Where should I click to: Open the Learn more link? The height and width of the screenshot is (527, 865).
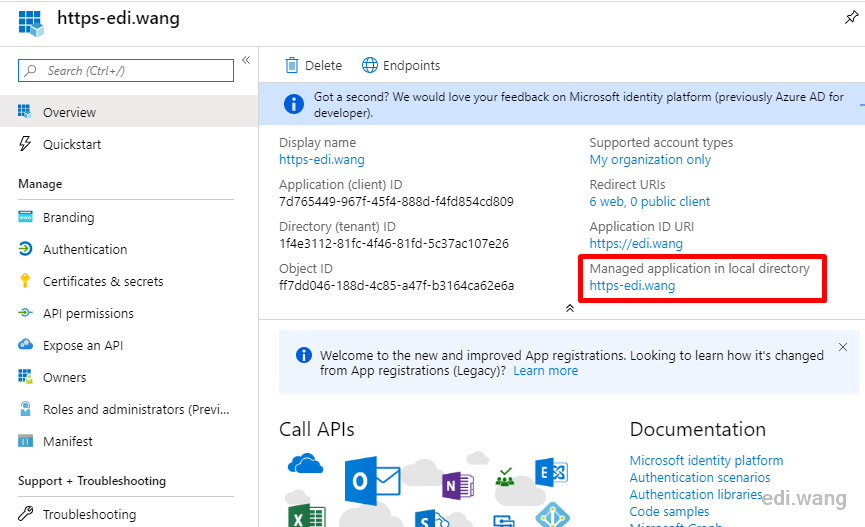(x=546, y=371)
